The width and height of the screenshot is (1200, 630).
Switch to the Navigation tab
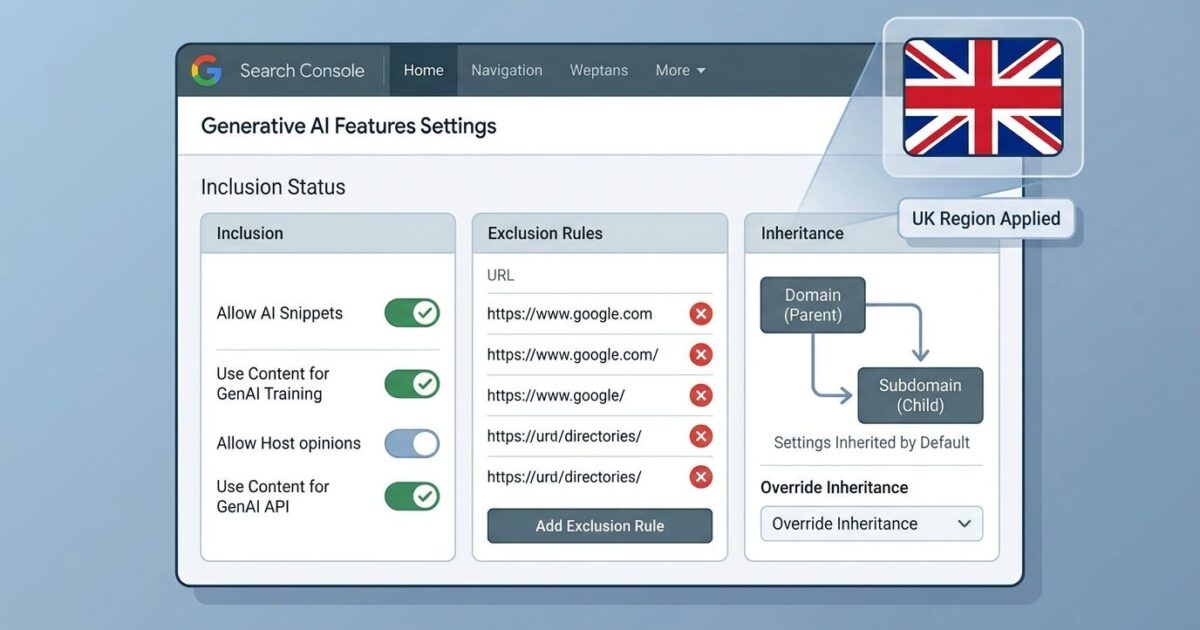click(507, 70)
